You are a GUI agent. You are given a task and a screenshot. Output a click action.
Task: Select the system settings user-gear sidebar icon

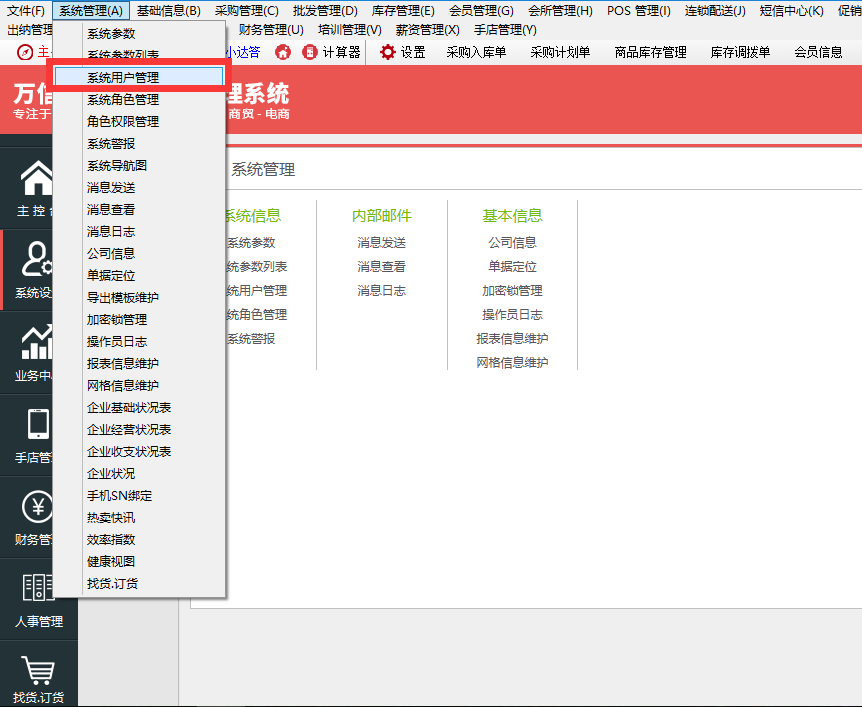(x=36, y=259)
